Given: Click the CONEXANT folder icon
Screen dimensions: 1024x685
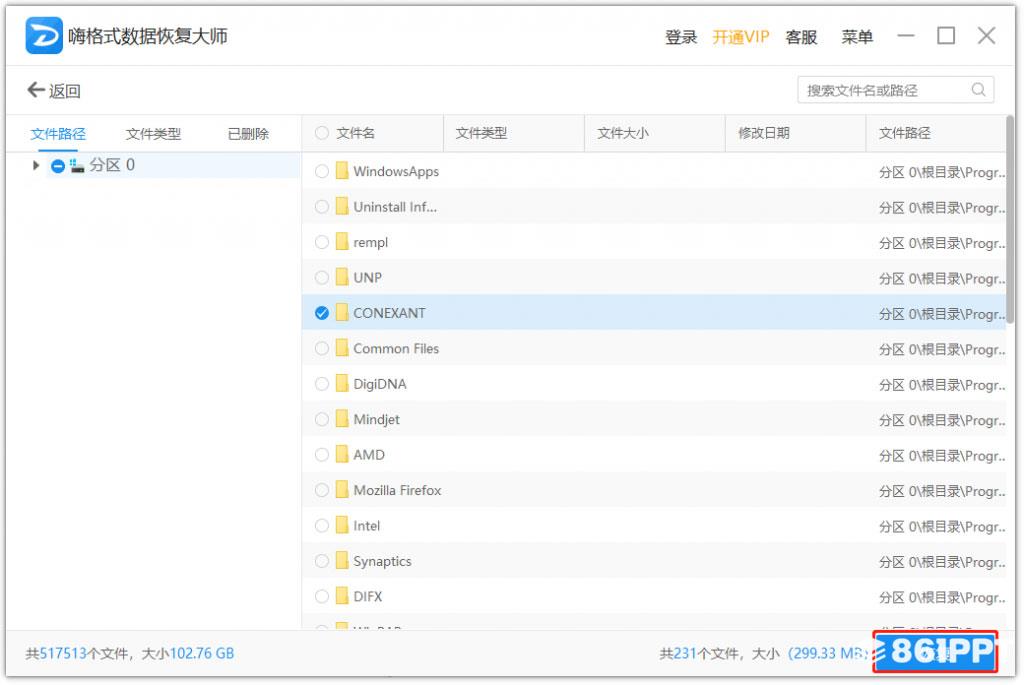Looking at the screenshot, I should (342, 313).
